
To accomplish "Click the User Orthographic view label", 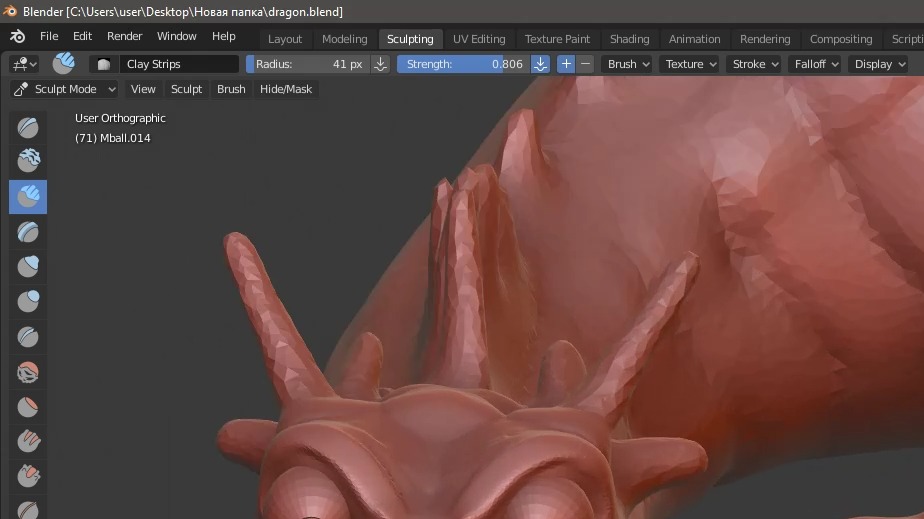I will (x=120, y=118).
